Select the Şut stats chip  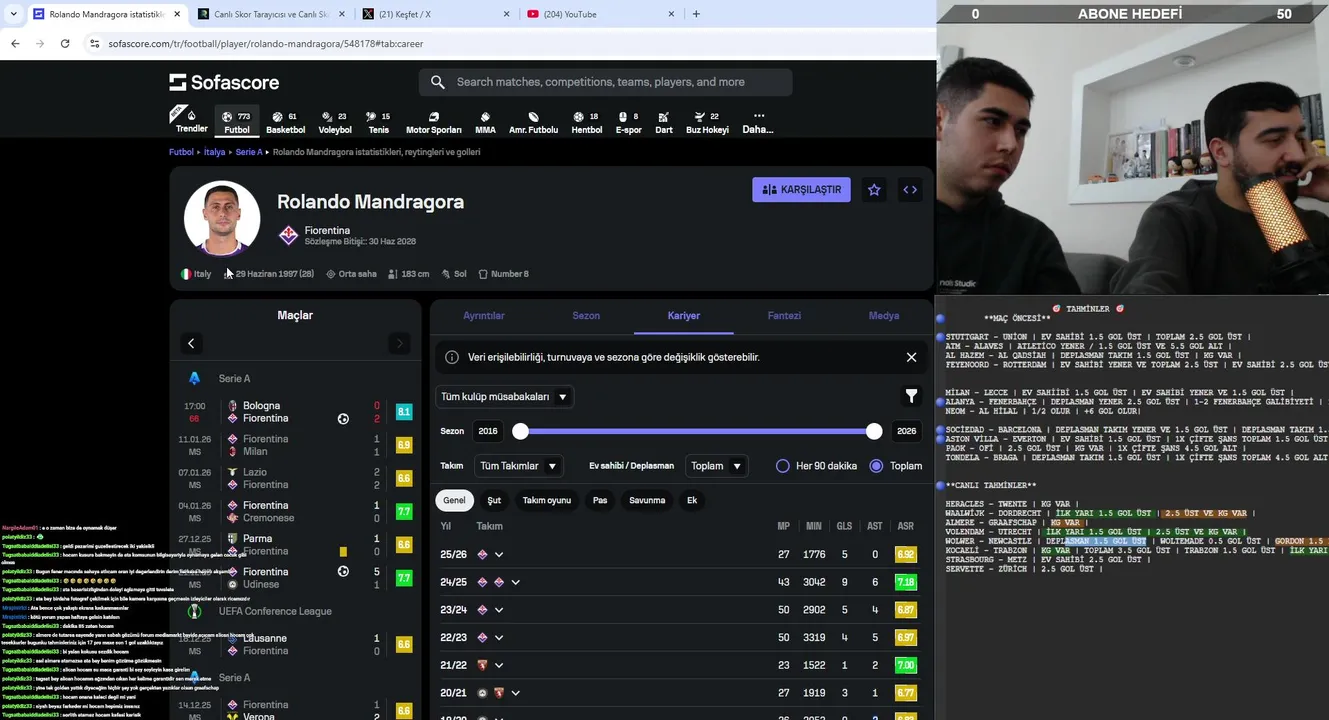(x=494, y=500)
